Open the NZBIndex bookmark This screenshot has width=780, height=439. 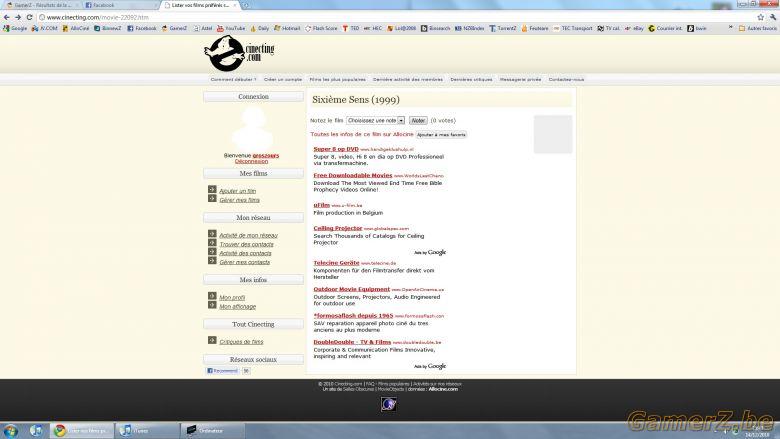click(x=470, y=29)
